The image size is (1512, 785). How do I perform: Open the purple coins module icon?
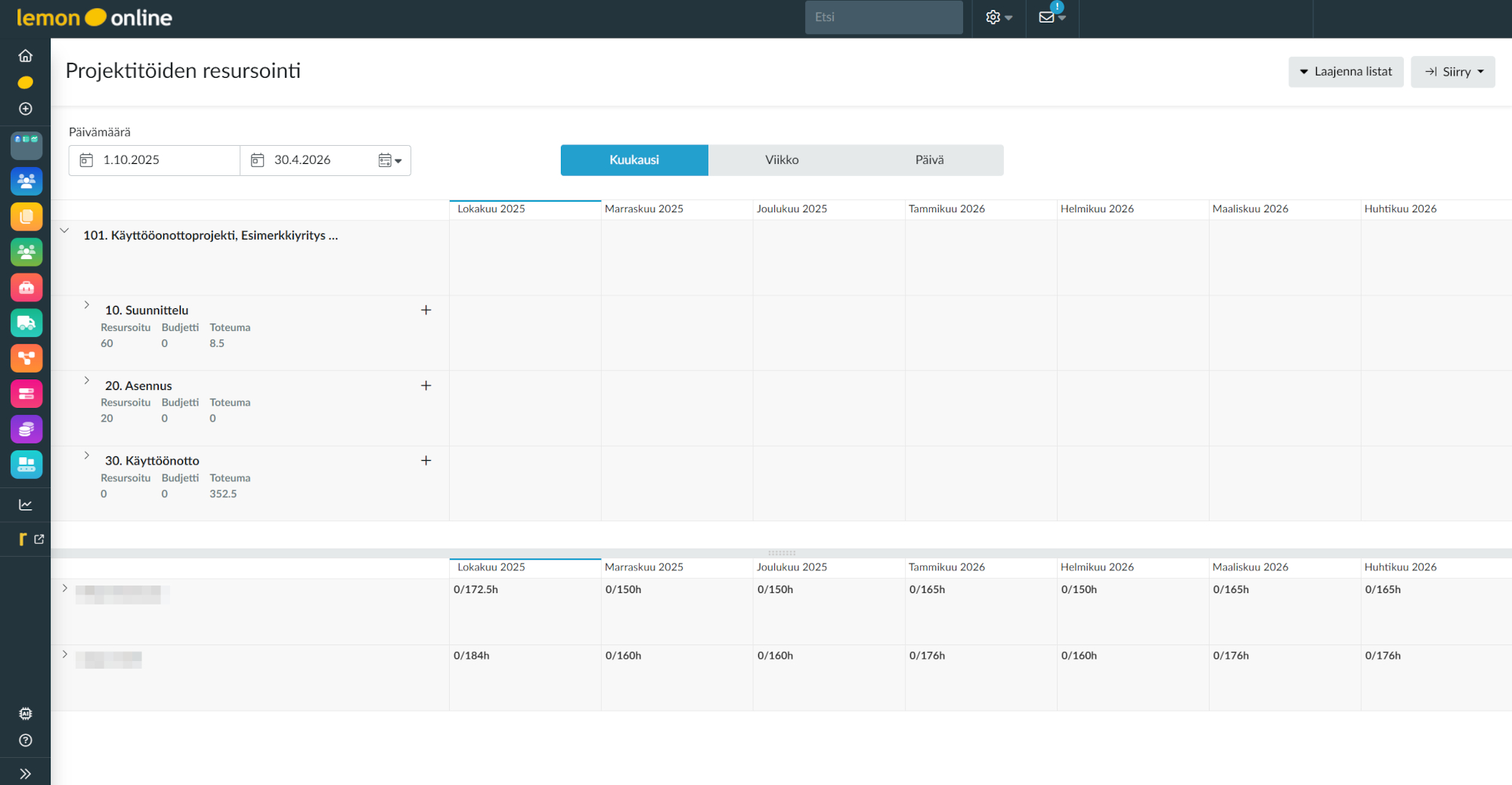pyautogui.click(x=26, y=429)
